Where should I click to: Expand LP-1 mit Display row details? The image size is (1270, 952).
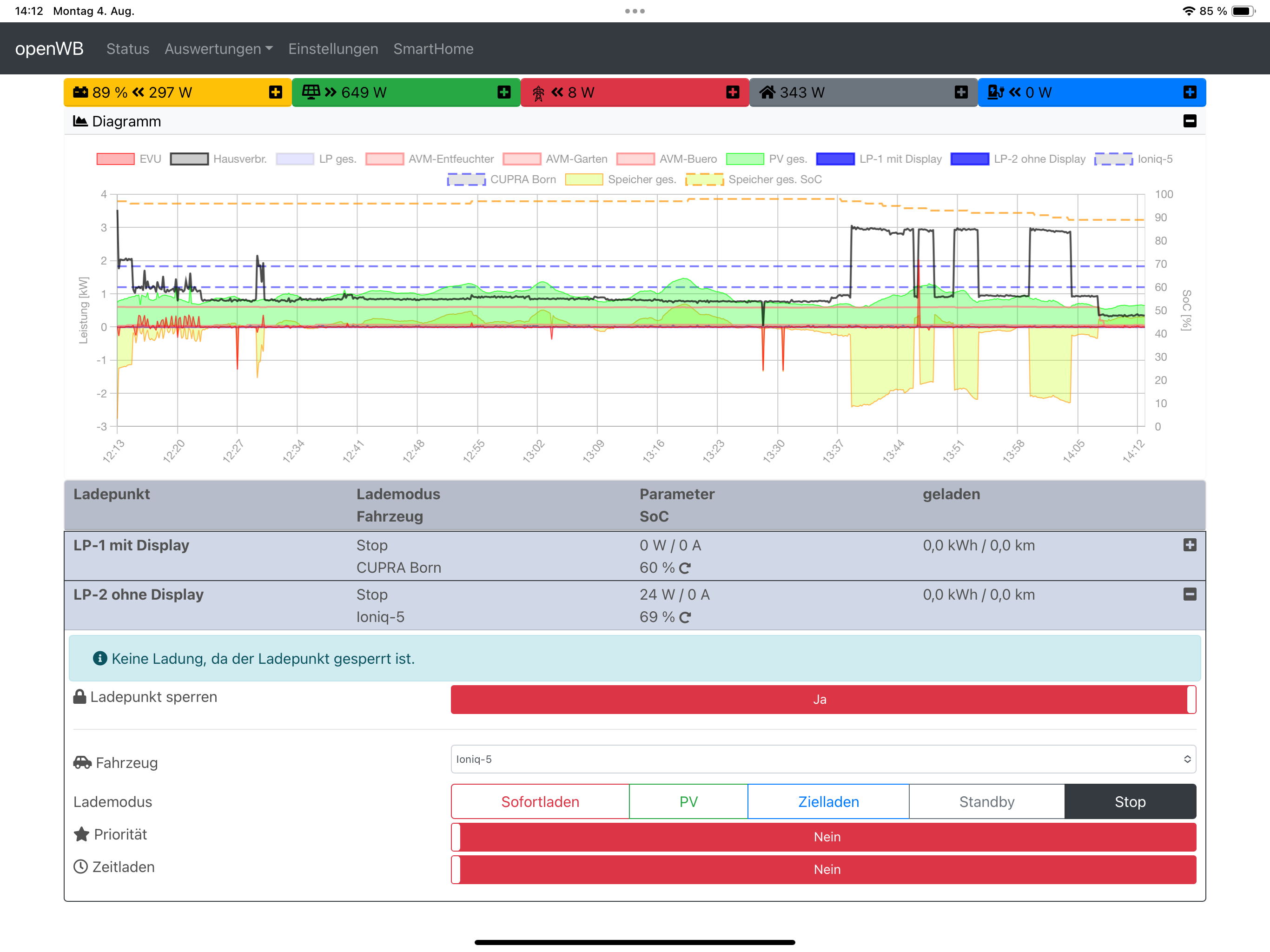click(x=1189, y=545)
